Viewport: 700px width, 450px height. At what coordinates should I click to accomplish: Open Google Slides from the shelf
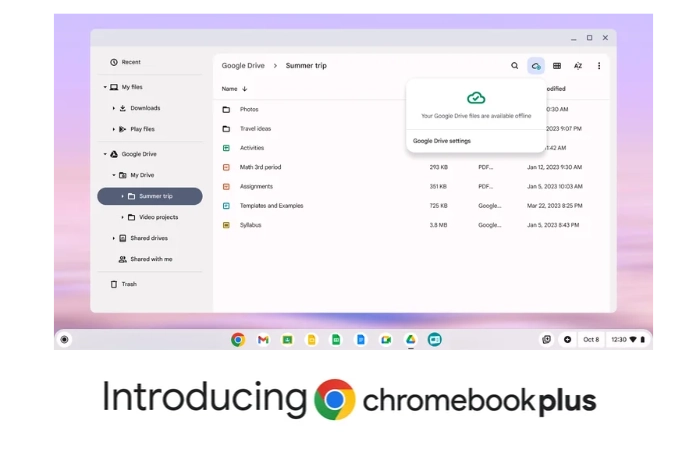(312, 340)
